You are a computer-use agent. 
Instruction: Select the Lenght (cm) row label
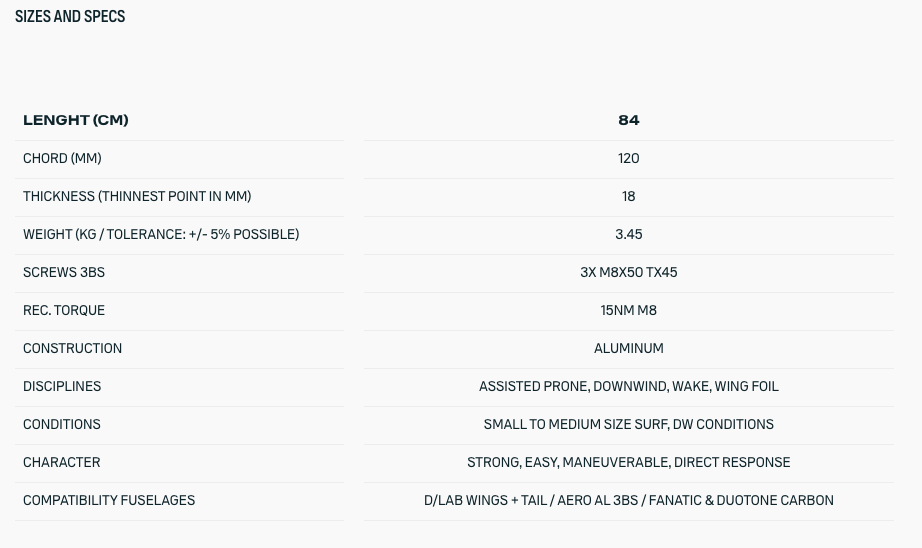[x=76, y=120]
